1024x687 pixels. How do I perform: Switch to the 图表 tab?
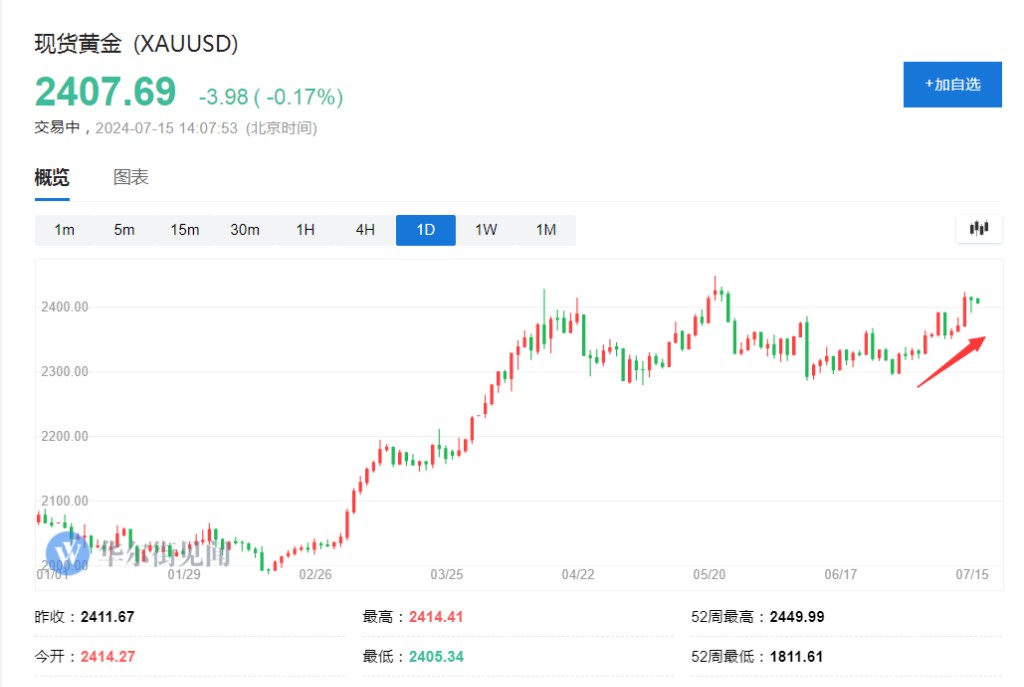coord(131,178)
